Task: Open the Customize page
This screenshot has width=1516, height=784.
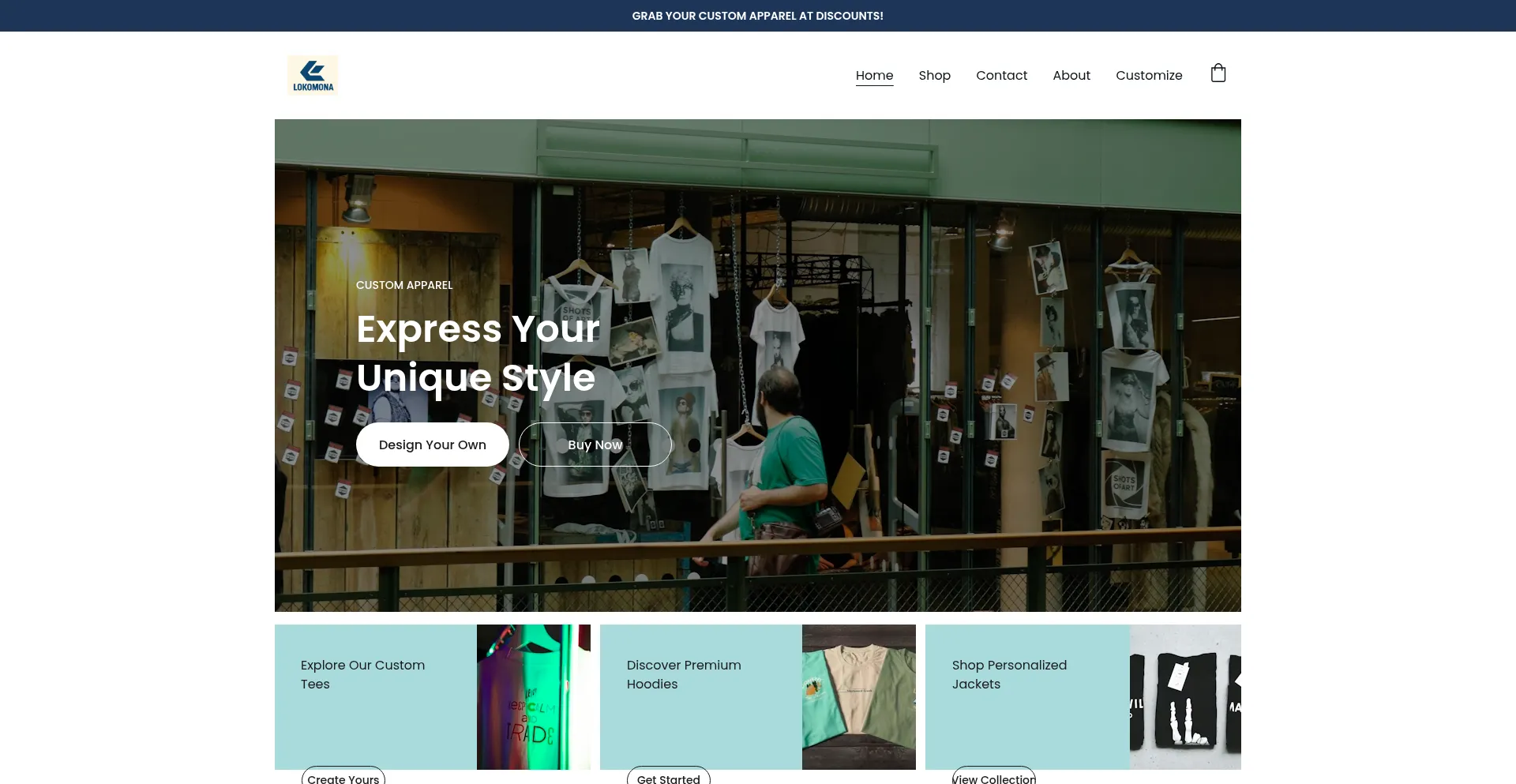Action: [1149, 76]
